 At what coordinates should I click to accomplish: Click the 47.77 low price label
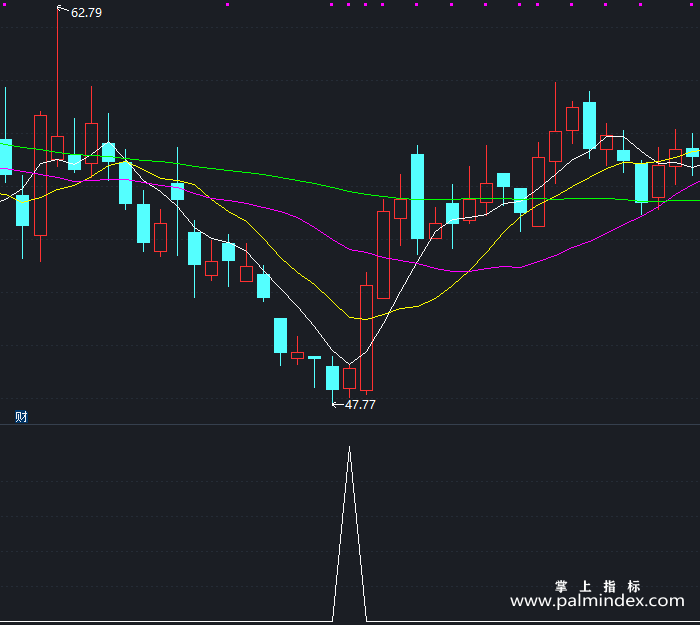pos(360,404)
